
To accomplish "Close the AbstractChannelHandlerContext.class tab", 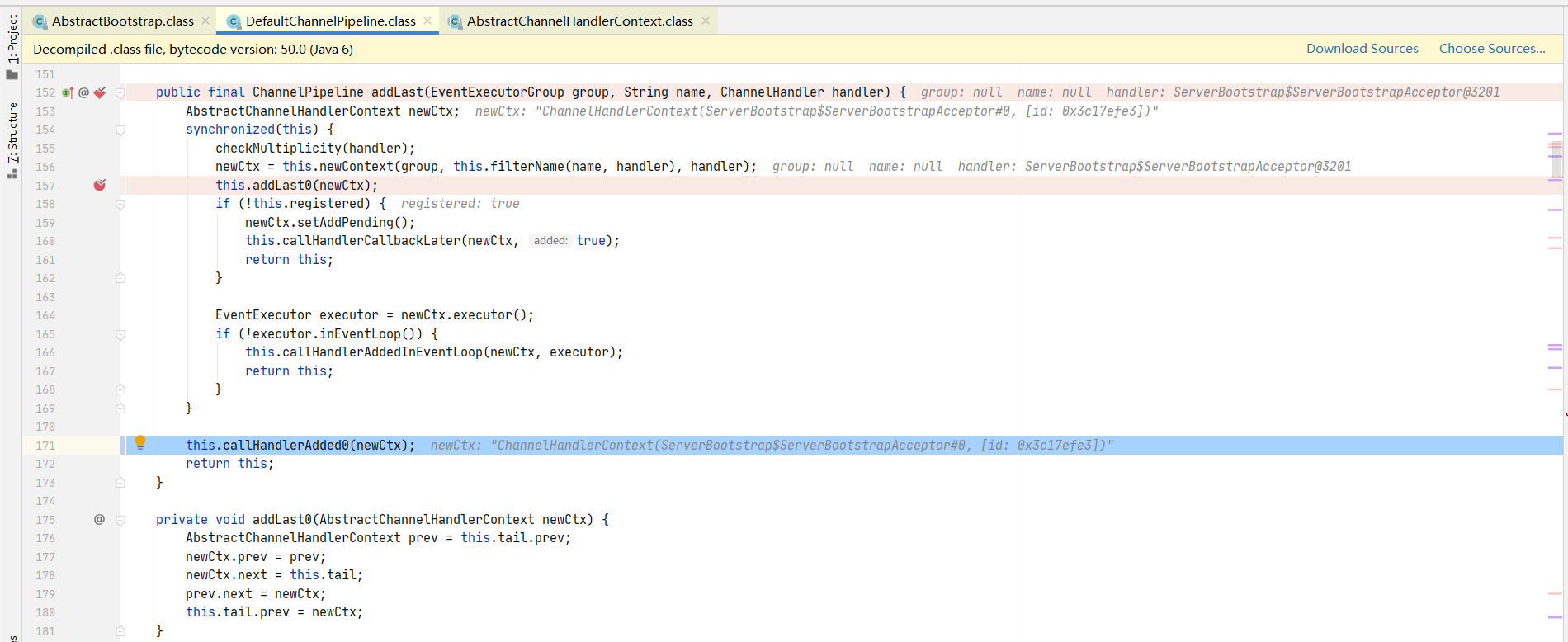I will 706,21.
